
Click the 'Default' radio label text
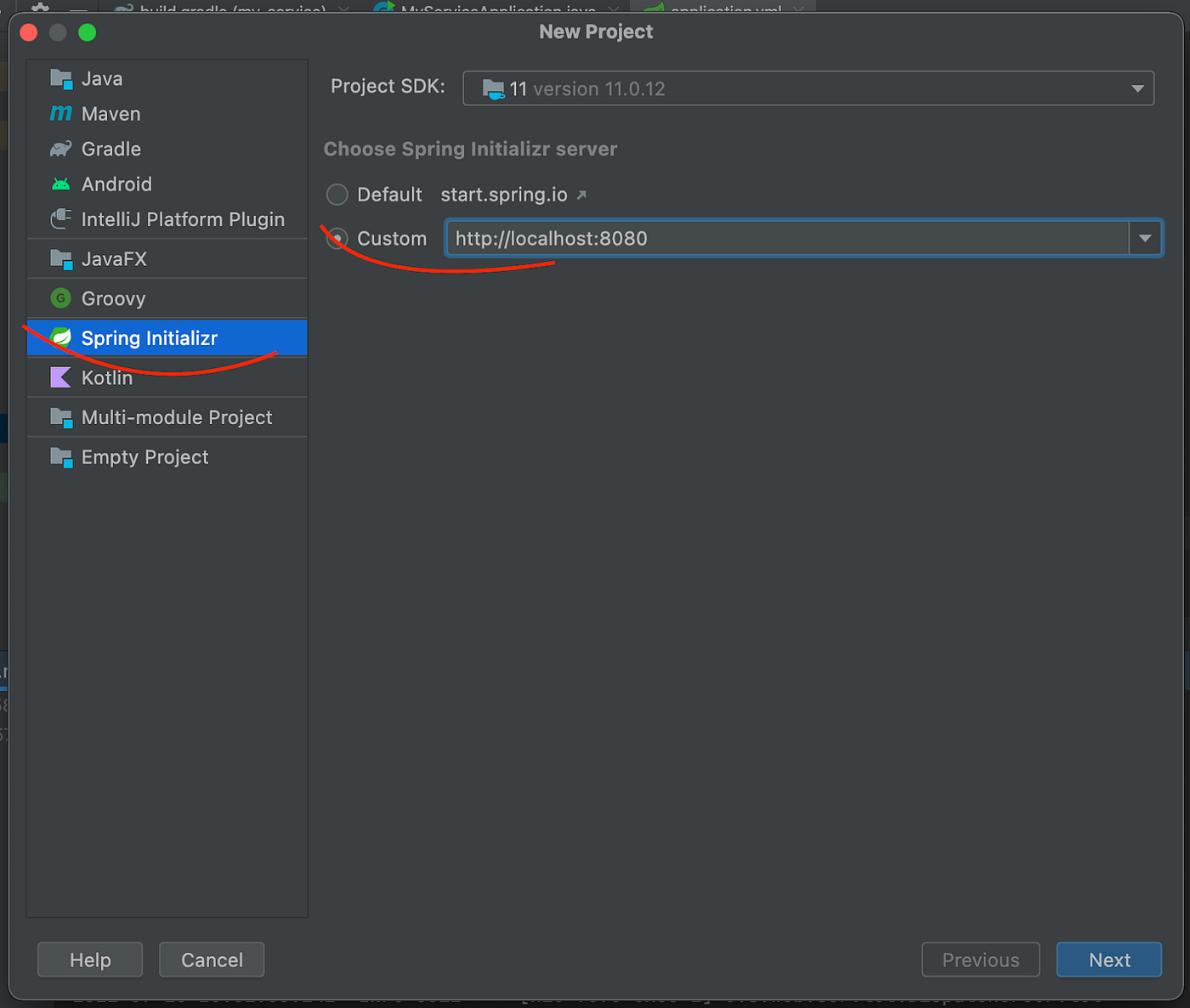[x=389, y=195]
